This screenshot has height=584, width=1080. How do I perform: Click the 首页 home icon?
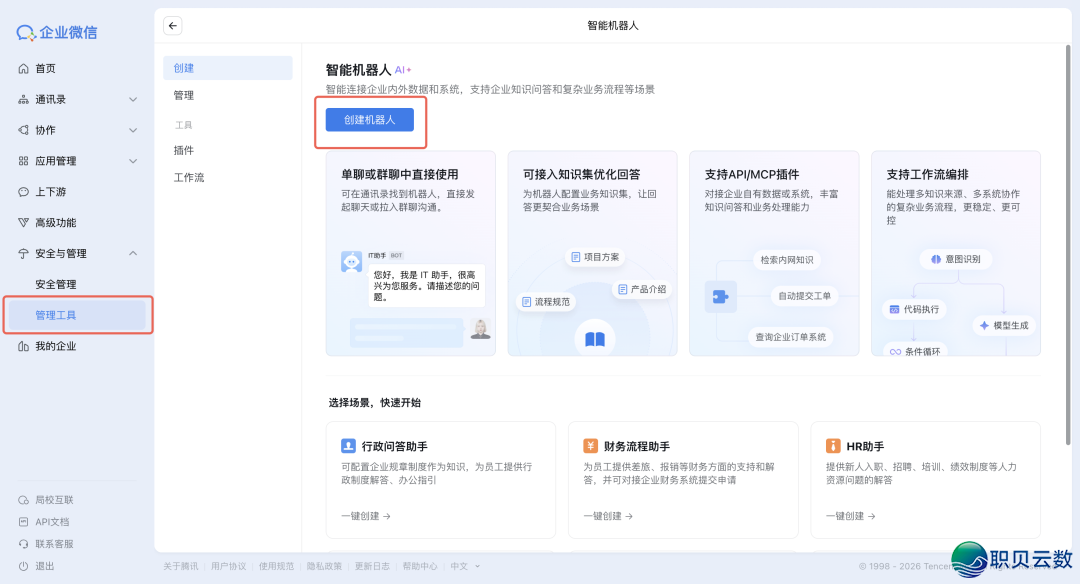pos(22,69)
